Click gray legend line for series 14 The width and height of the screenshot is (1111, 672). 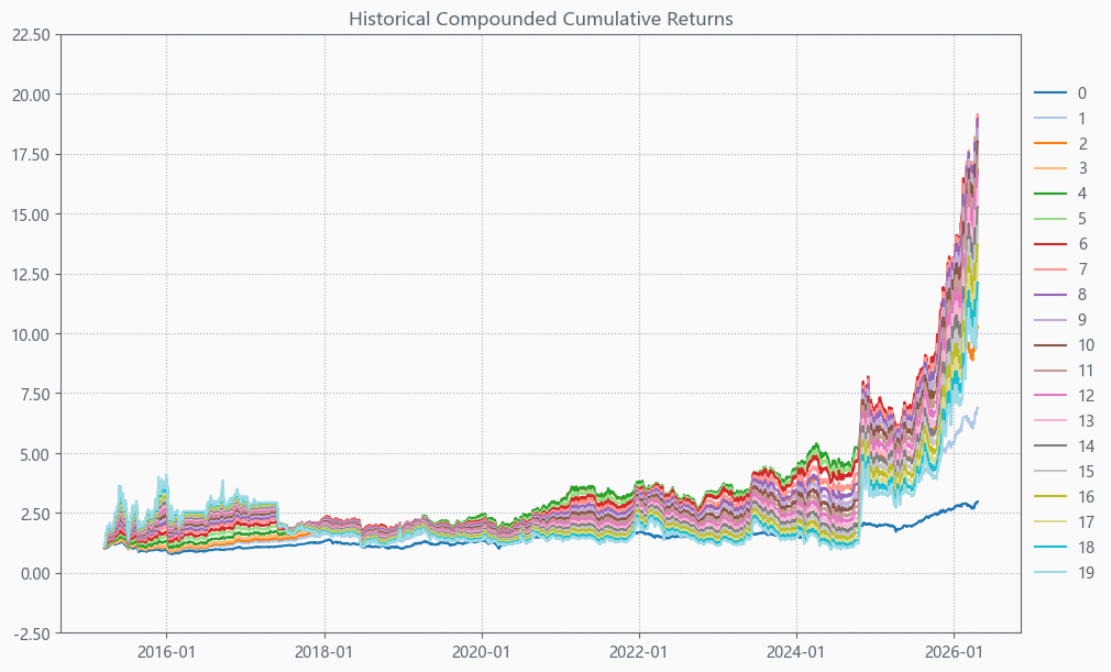[x=1050, y=446]
